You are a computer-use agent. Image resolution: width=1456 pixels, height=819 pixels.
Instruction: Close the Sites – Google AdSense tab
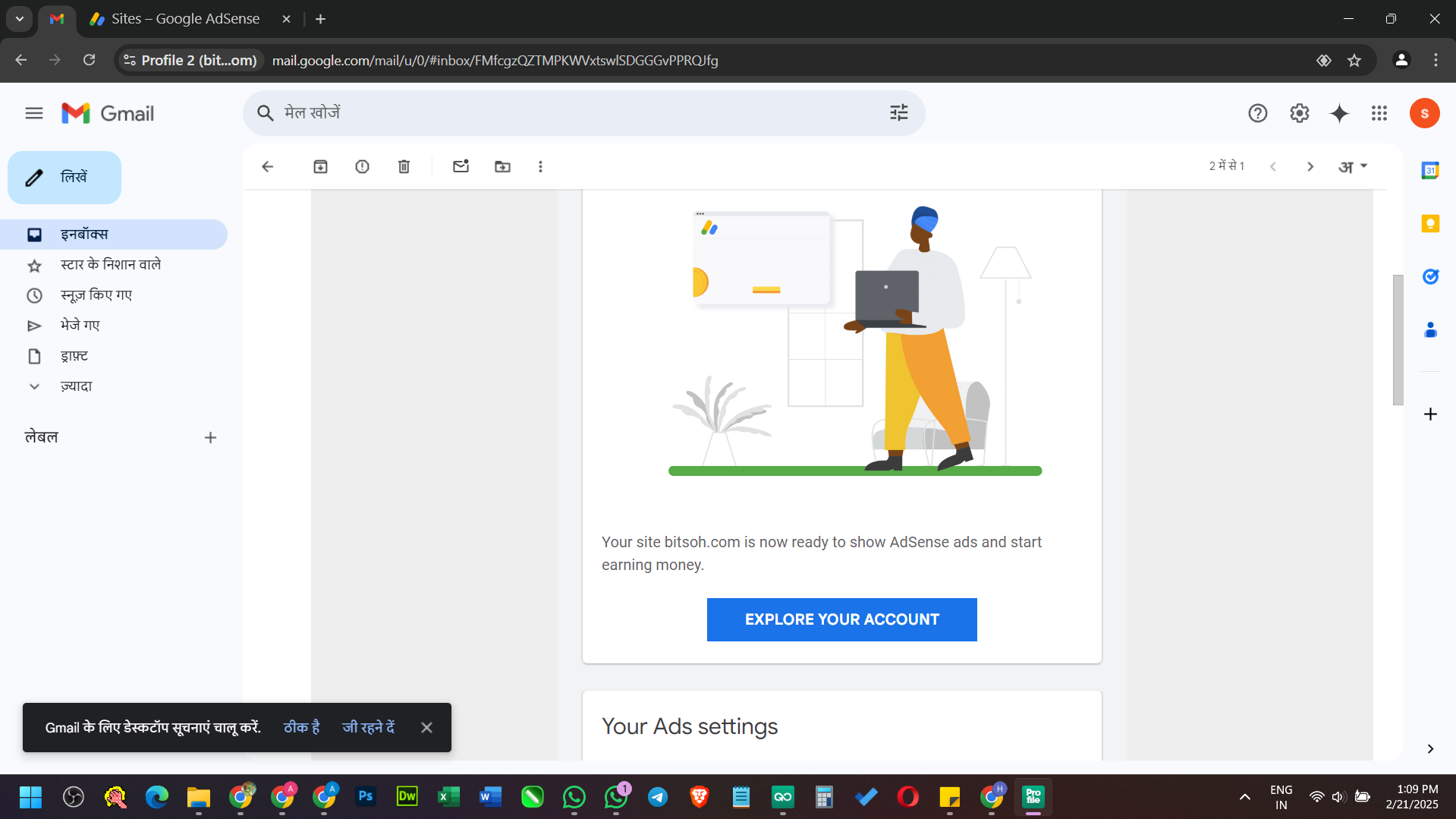pos(287,19)
